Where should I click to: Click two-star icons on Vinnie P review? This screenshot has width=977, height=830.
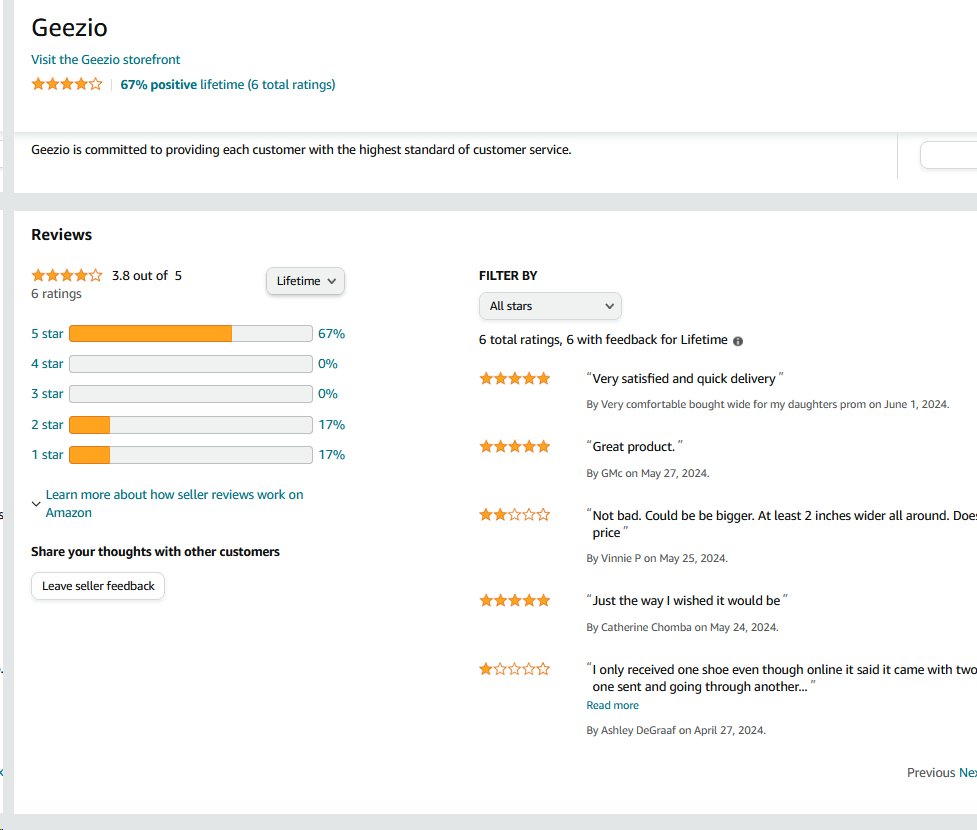(515, 515)
